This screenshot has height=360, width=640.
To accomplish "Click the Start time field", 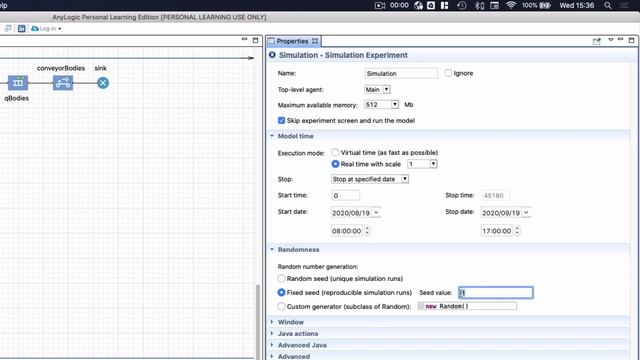I will tap(346, 196).
